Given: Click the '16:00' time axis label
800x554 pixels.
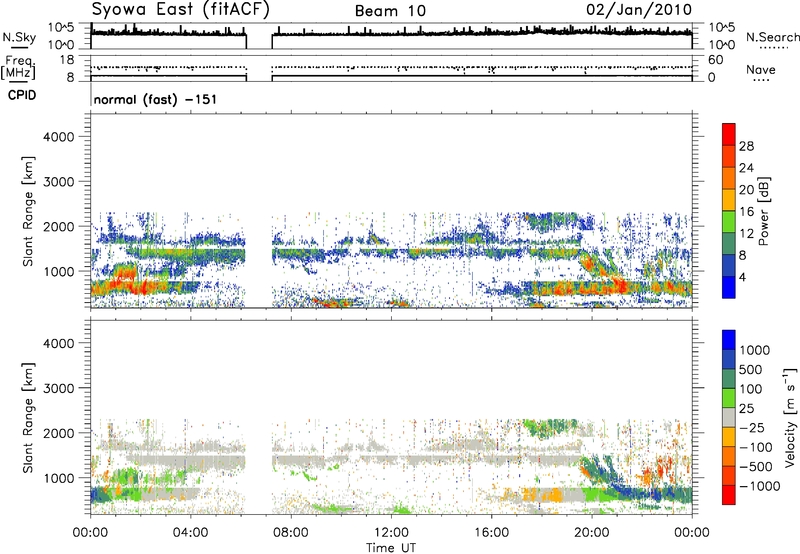Looking at the screenshot, I should [x=491, y=533].
